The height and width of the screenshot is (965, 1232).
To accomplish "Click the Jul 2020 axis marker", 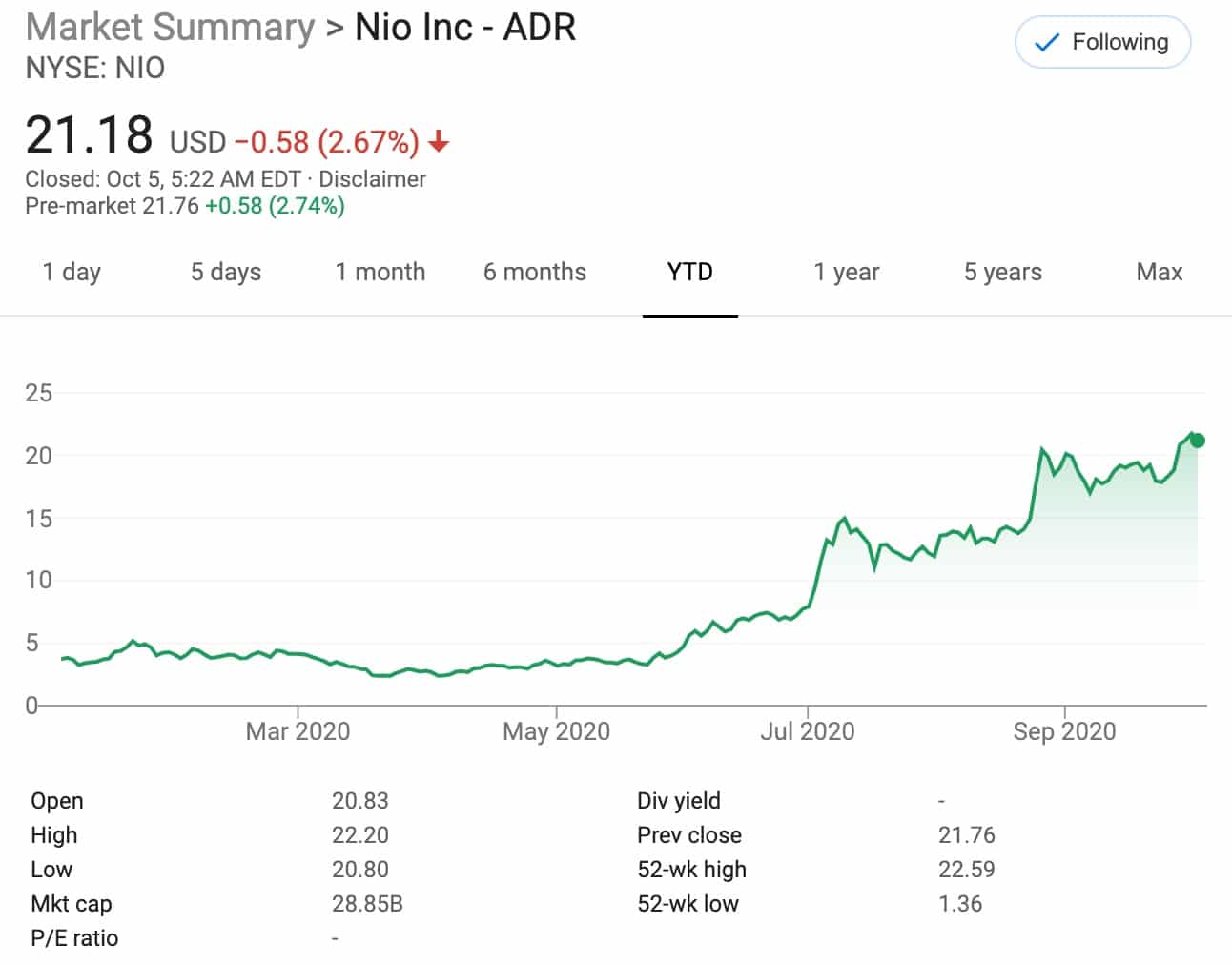I will (807, 731).
